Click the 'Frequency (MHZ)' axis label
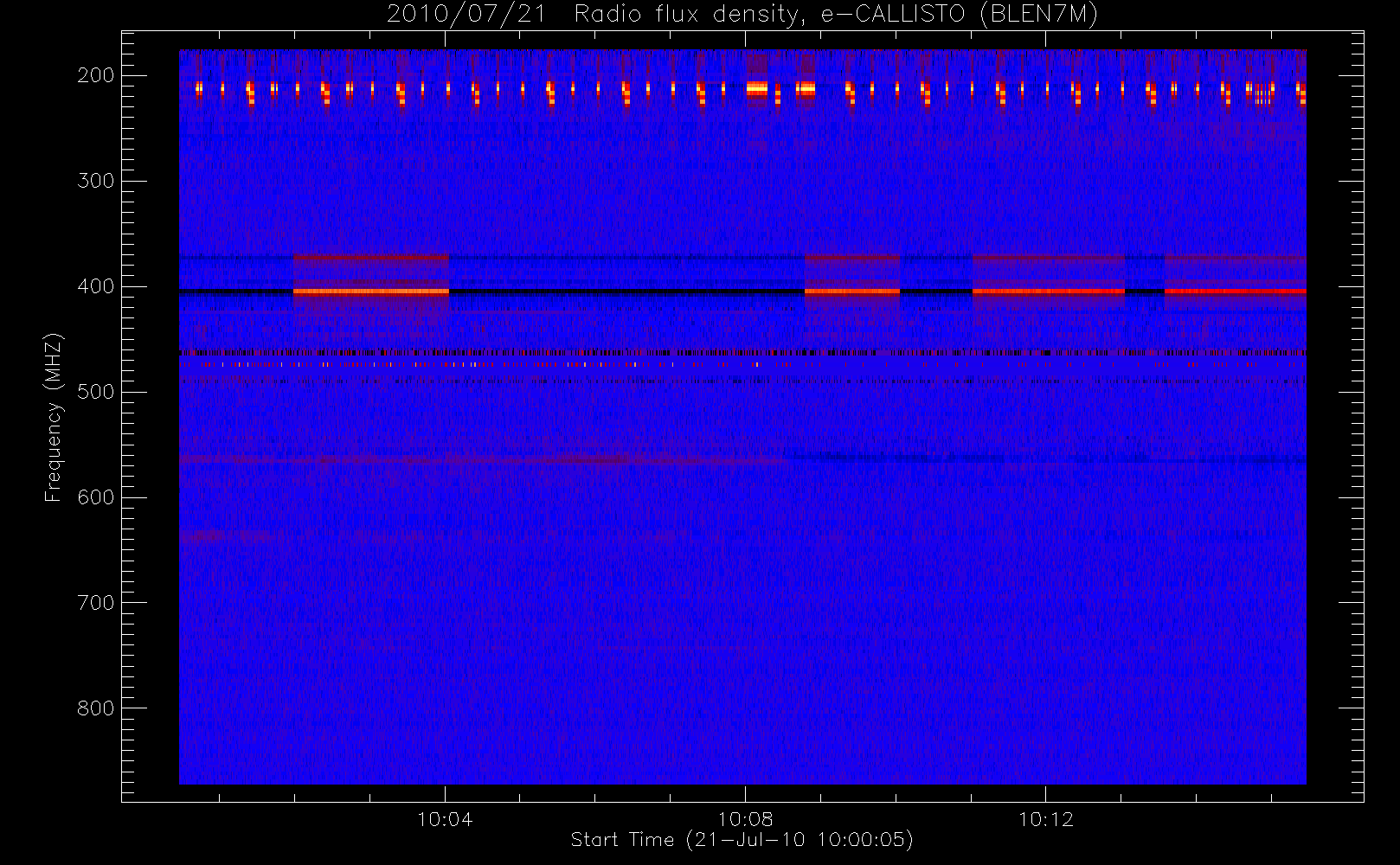This screenshot has height=865, width=1400. 54,417
